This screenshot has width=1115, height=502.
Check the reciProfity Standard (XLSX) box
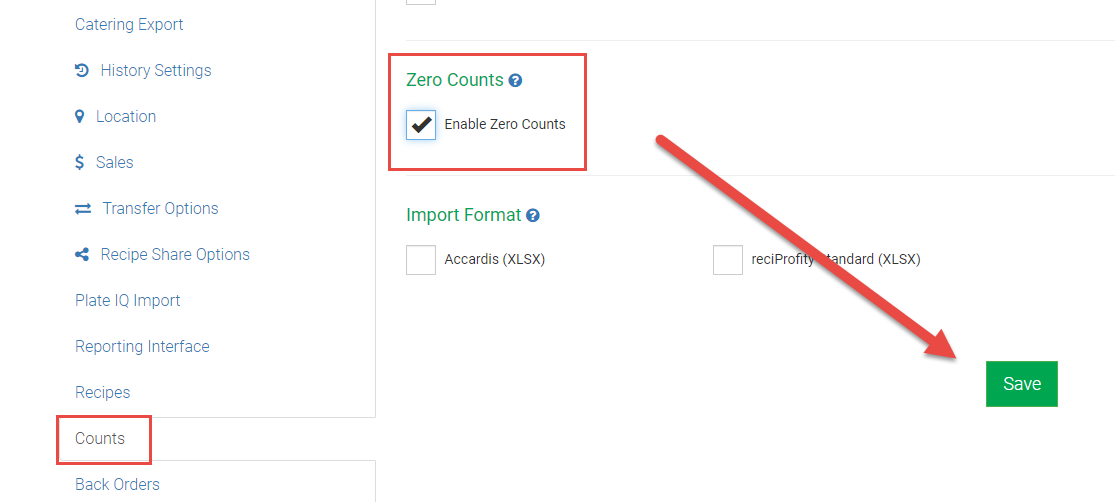728,260
